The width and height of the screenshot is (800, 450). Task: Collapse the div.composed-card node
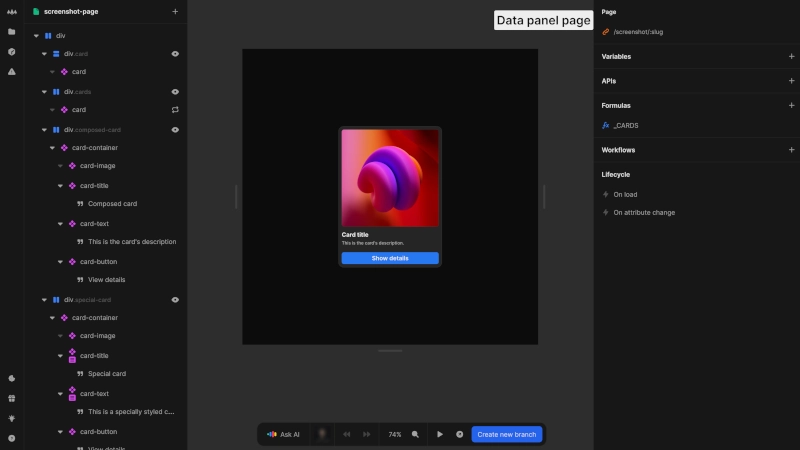[x=44, y=130]
